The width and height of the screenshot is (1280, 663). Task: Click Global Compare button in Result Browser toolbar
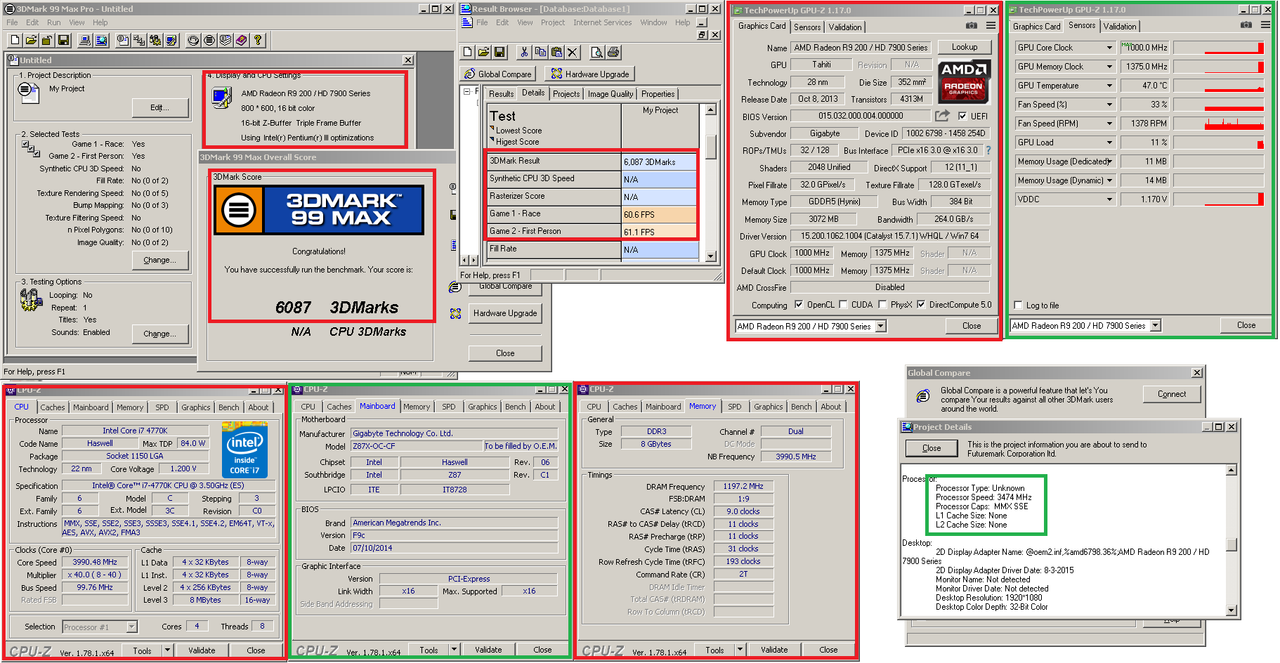[x=498, y=74]
